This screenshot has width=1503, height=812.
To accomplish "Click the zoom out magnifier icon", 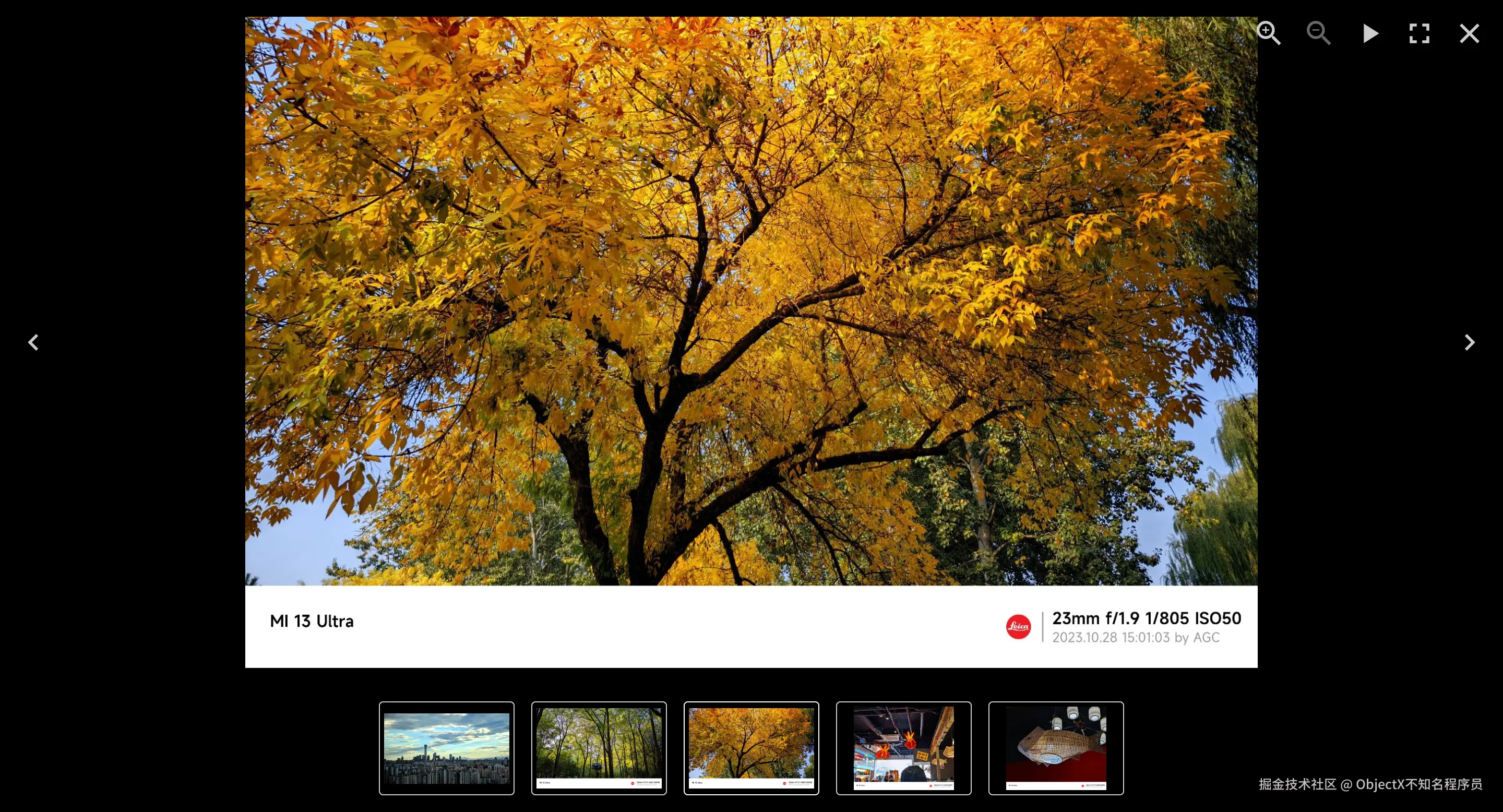I will (x=1318, y=33).
